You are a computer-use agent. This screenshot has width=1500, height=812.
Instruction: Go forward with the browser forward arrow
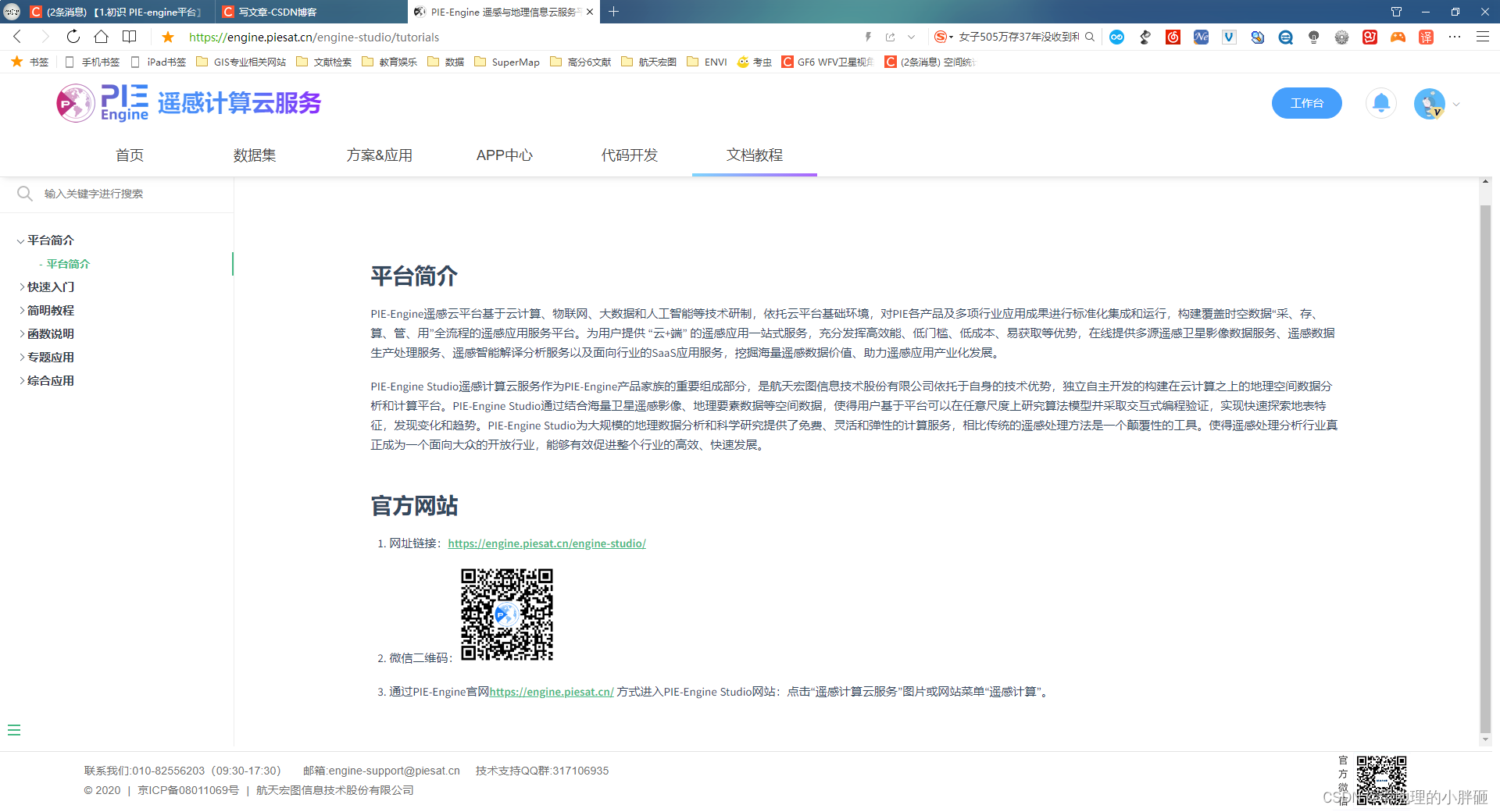45,37
